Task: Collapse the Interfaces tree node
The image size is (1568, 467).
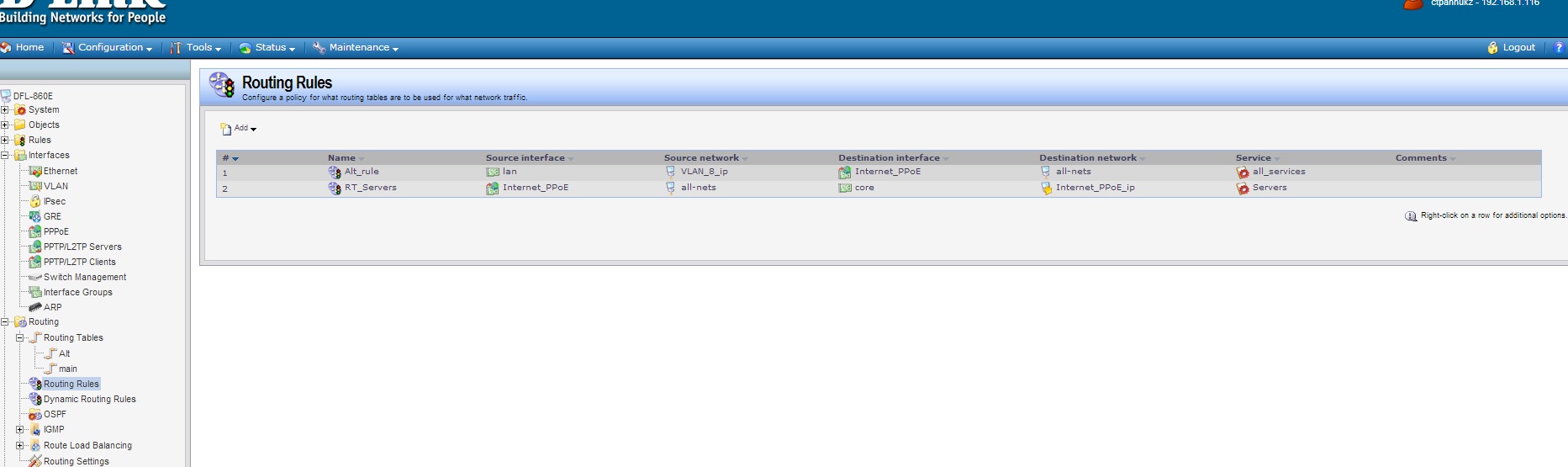Action: [4, 155]
